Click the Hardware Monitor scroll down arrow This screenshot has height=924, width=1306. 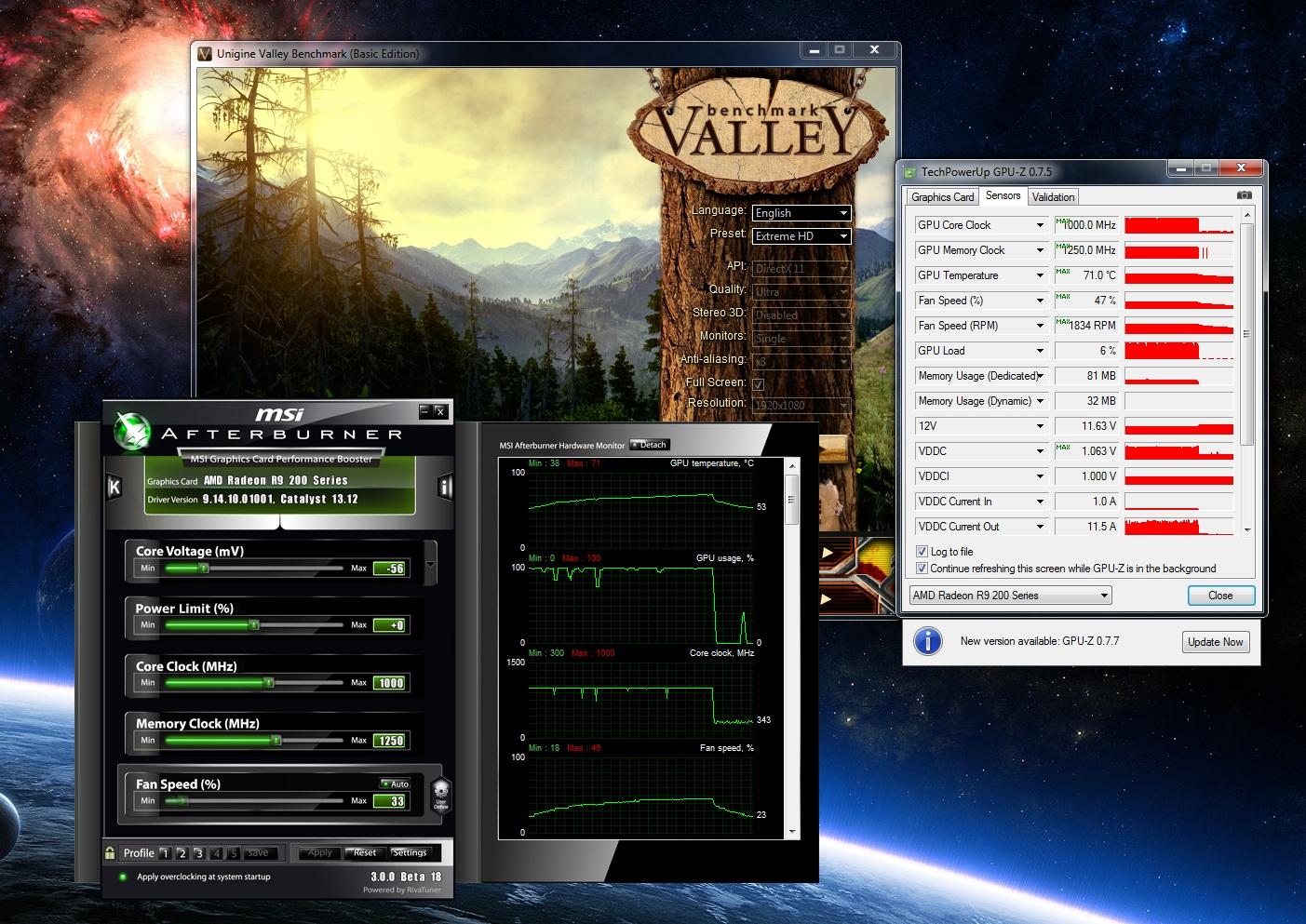tap(792, 831)
